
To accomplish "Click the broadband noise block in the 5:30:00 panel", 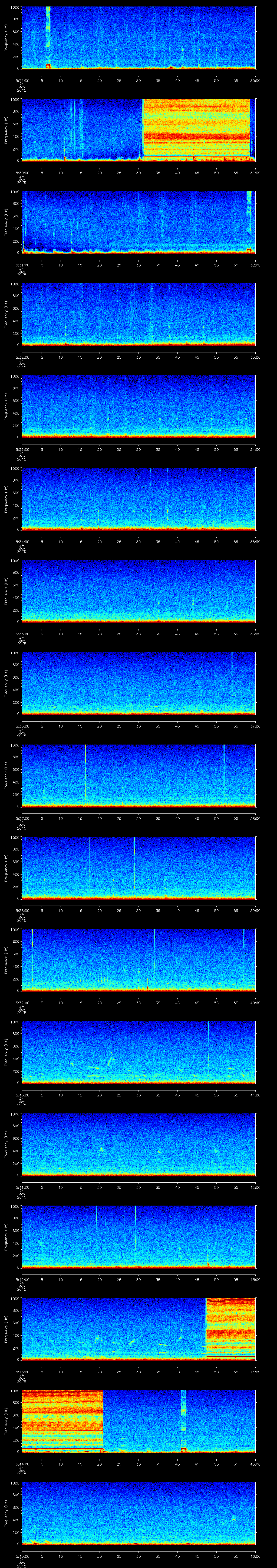I will pos(196,130).
